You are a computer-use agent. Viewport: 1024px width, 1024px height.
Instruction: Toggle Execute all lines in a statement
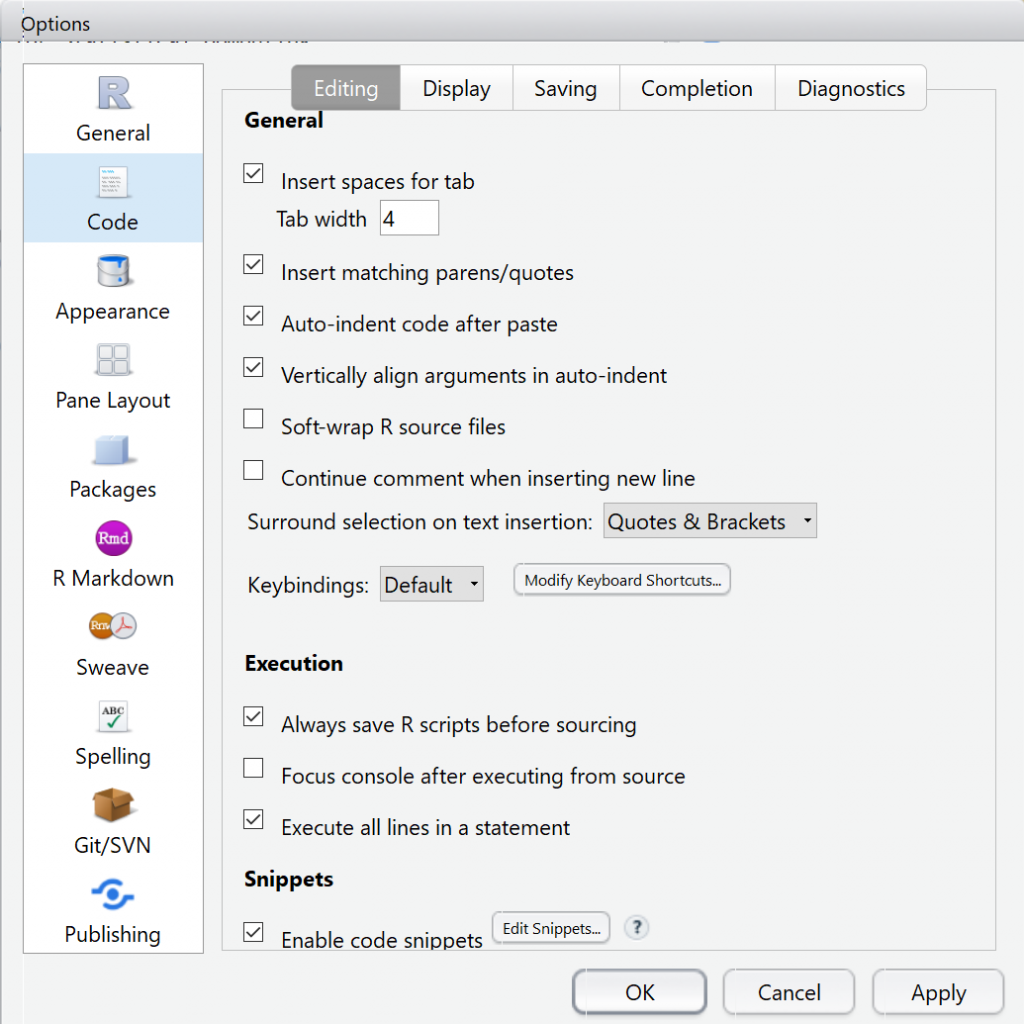253,820
